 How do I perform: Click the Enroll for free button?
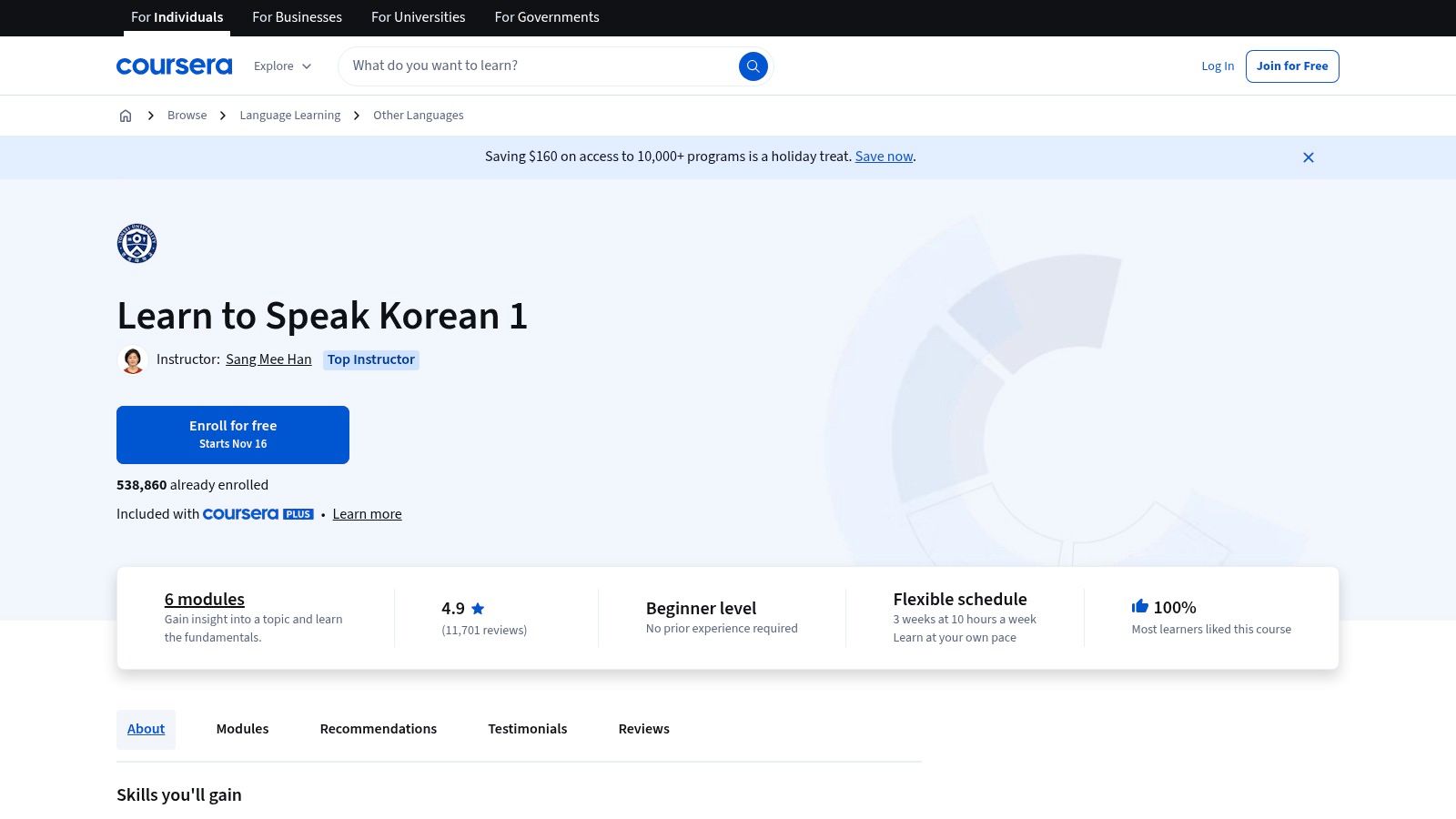click(x=233, y=434)
